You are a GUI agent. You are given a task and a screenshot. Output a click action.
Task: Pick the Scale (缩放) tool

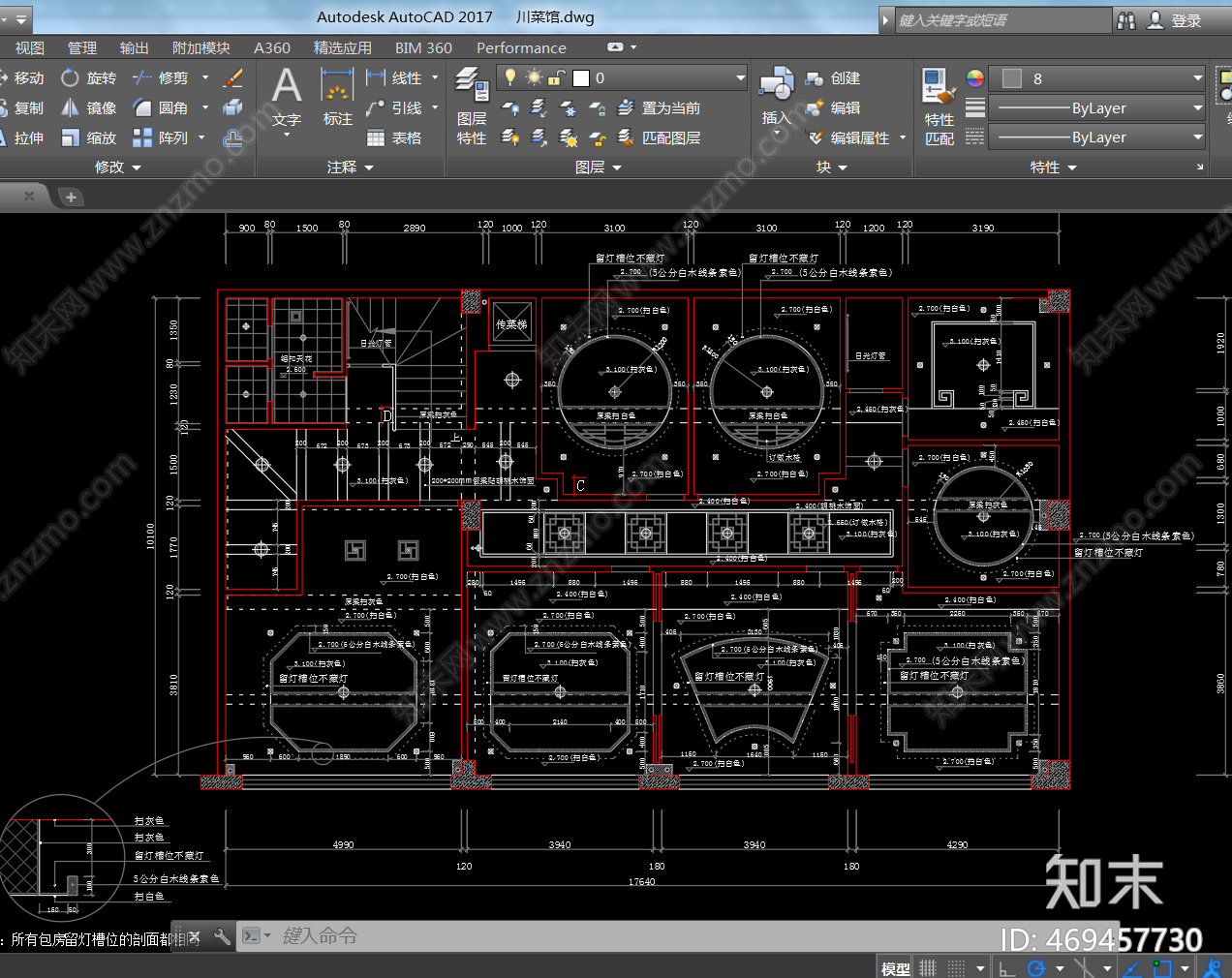click(88, 138)
